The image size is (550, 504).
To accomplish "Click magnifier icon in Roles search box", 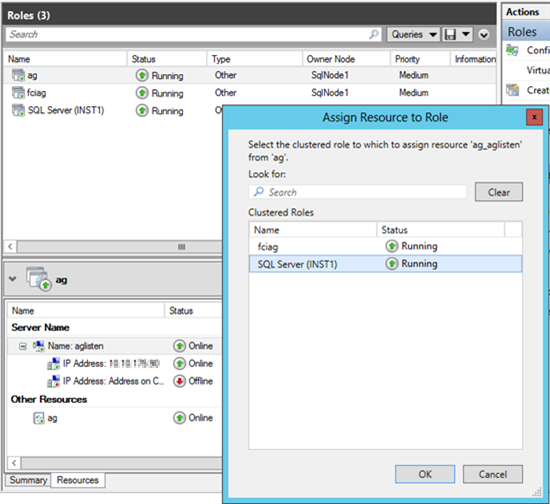I will [374, 34].
